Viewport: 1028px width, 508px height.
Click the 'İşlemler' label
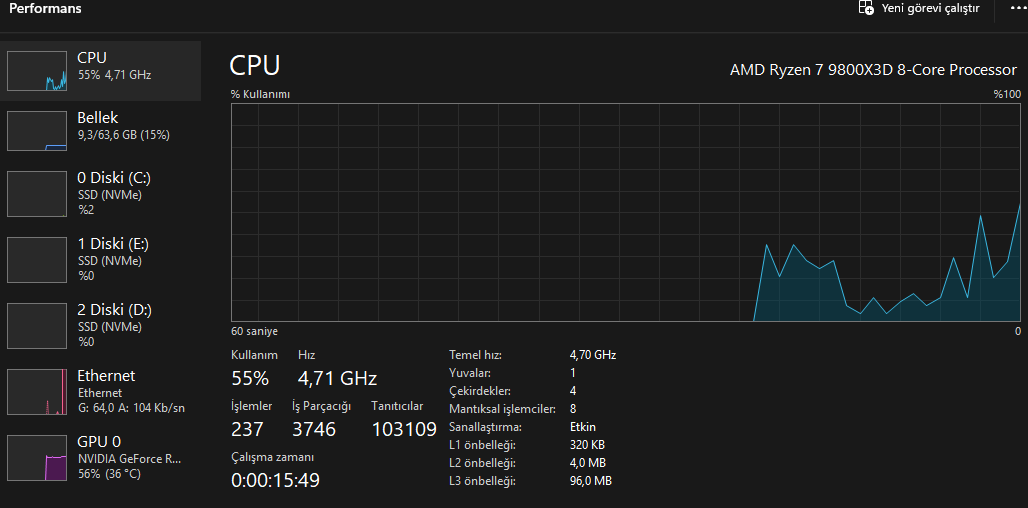click(x=252, y=406)
